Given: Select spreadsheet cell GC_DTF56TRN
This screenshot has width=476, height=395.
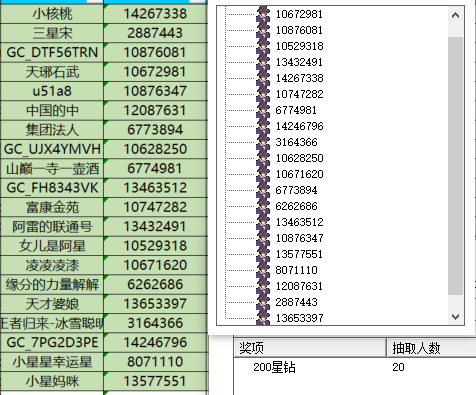Looking at the screenshot, I should (52, 52).
